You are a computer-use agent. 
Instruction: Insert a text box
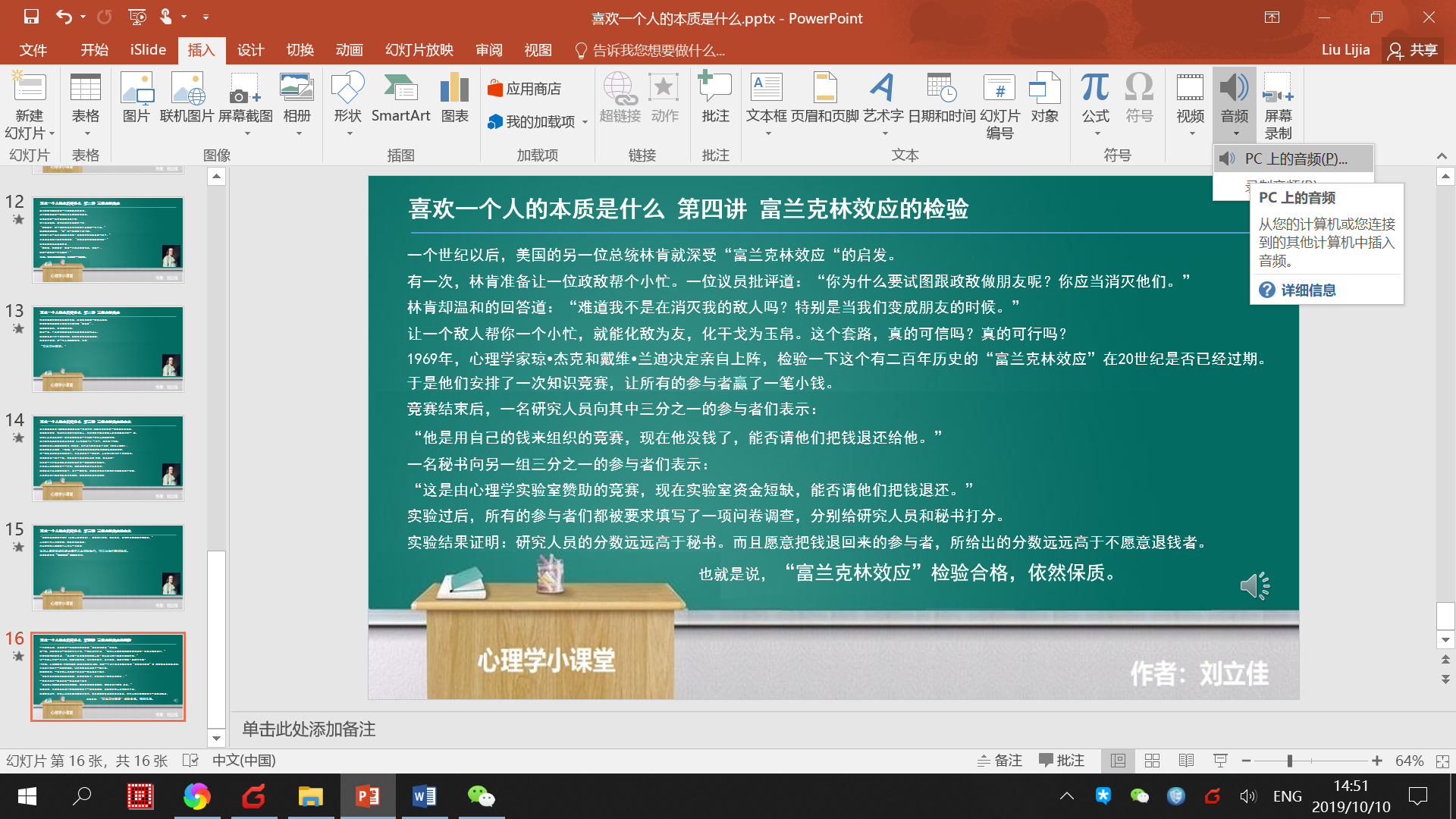767,105
